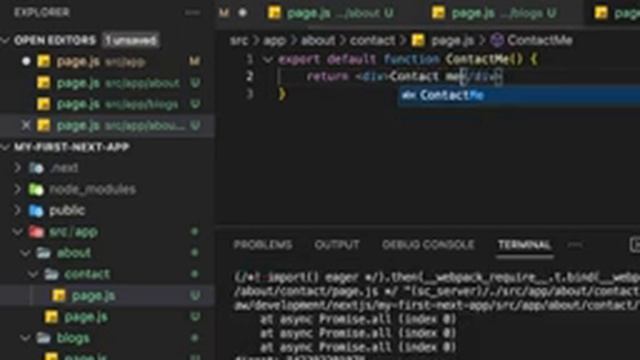The image size is (640, 360).
Task: Click the JS file icon of page.js src/app/blogs
Action: [x=44, y=104]
